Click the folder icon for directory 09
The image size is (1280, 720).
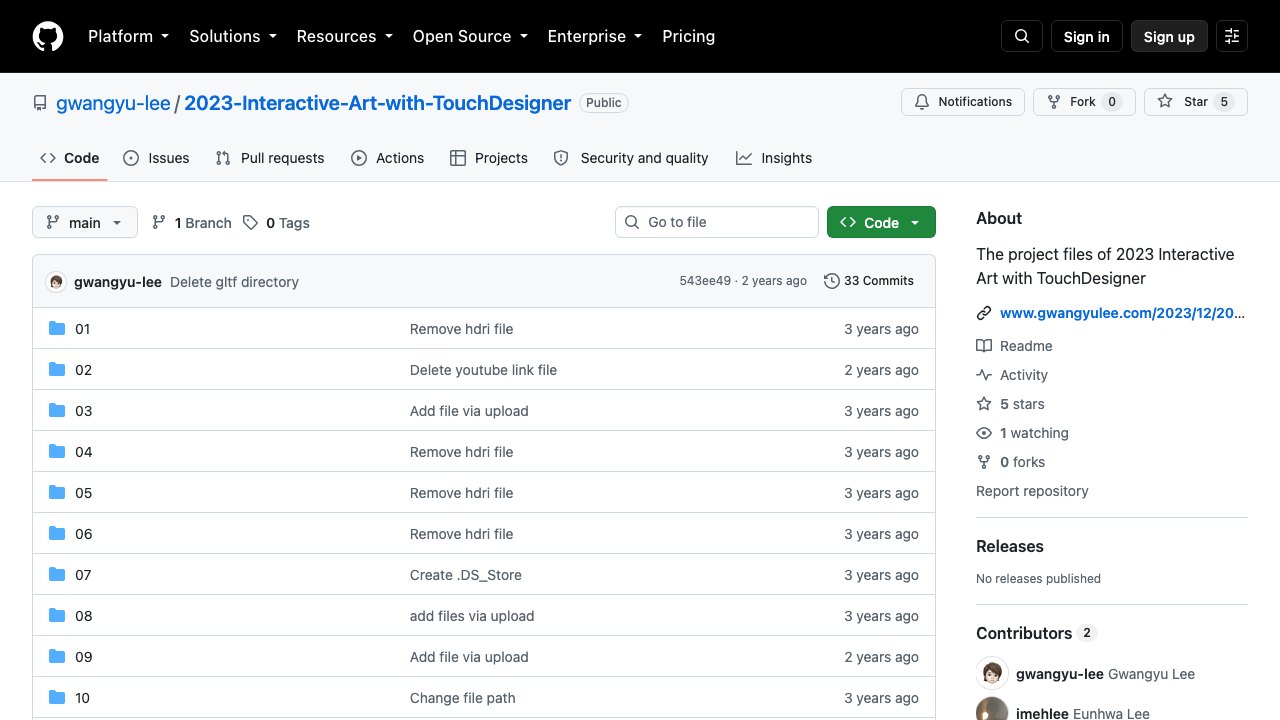coord(57,657)
